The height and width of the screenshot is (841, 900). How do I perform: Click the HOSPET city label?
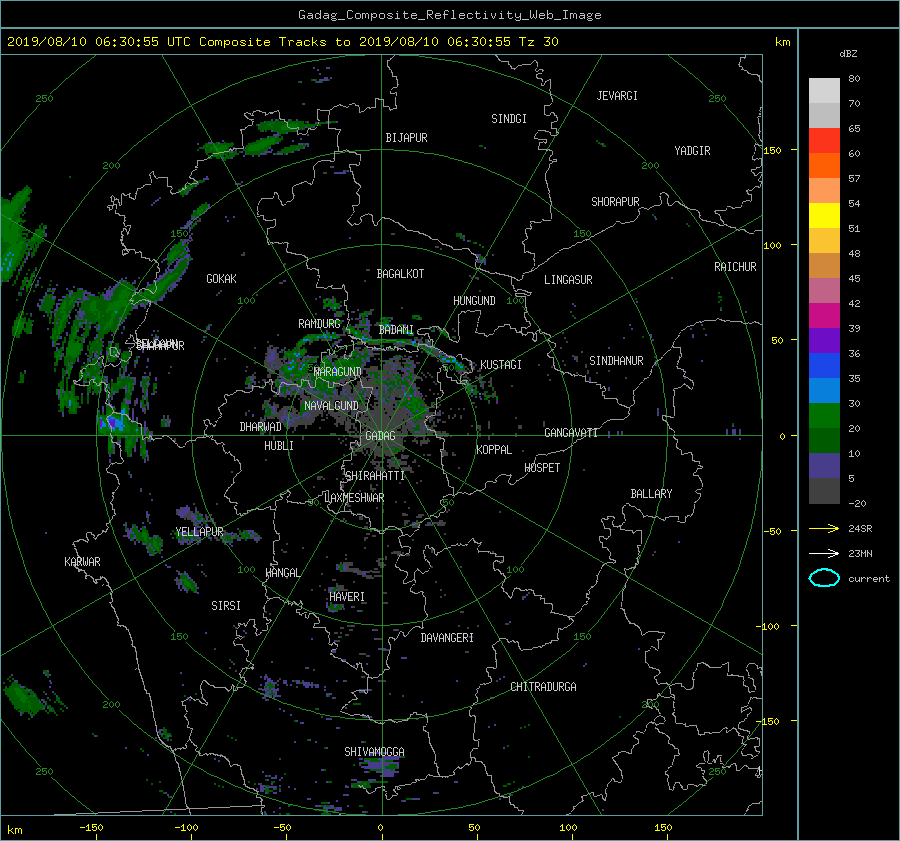click(x=542, y=468)
